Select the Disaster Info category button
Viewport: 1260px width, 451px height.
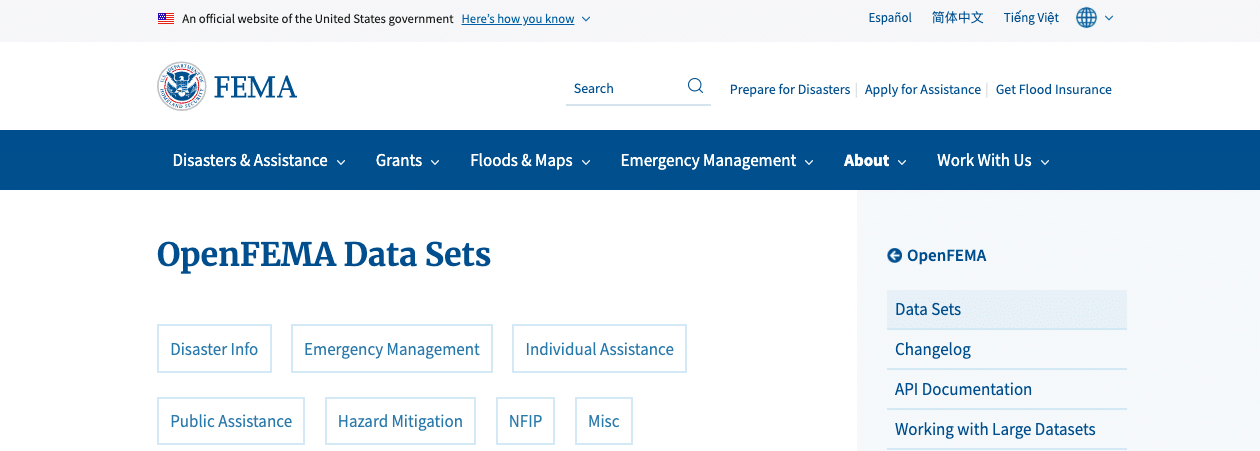pos(214,349)
